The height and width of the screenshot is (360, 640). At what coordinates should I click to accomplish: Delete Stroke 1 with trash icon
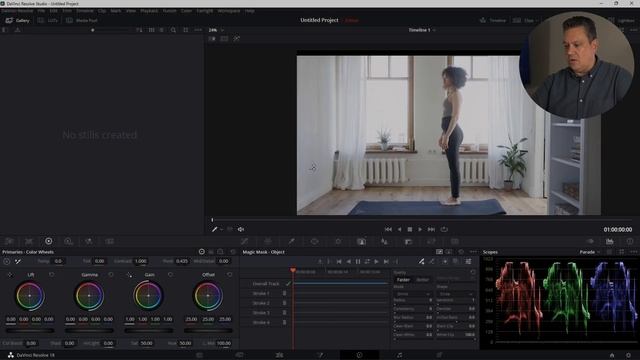tap(284, 293)
